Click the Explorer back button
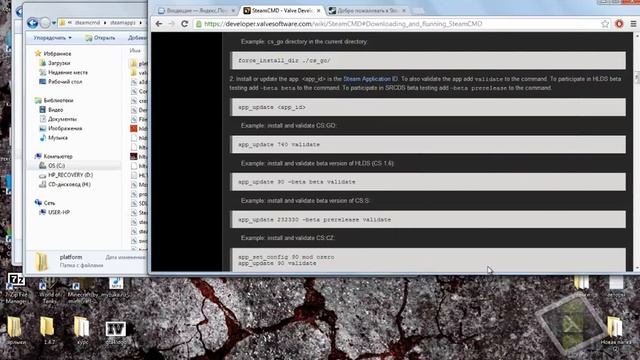 [x=33, y=23]
